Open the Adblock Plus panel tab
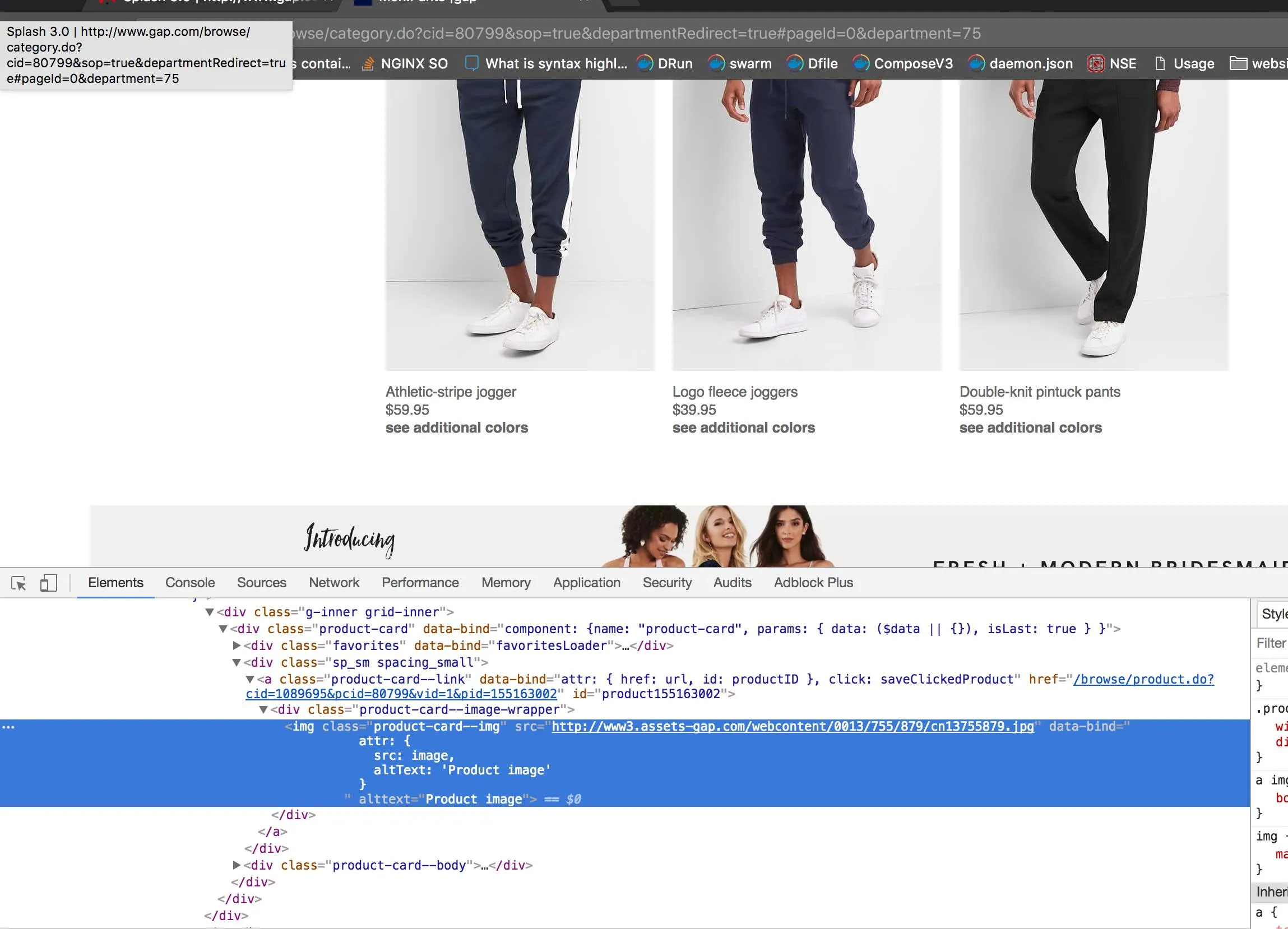 (813, 583)
